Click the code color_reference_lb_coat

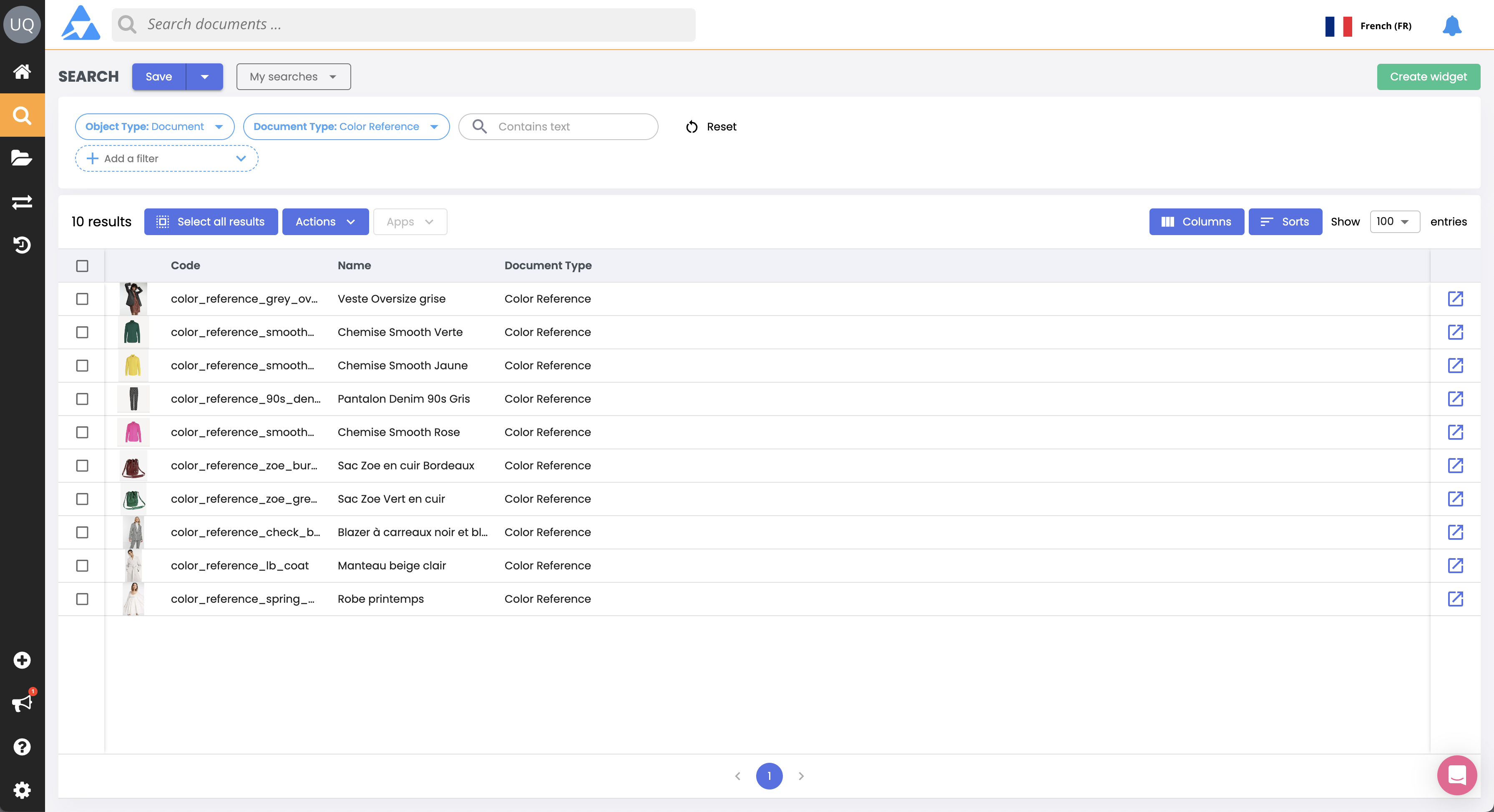239,566
